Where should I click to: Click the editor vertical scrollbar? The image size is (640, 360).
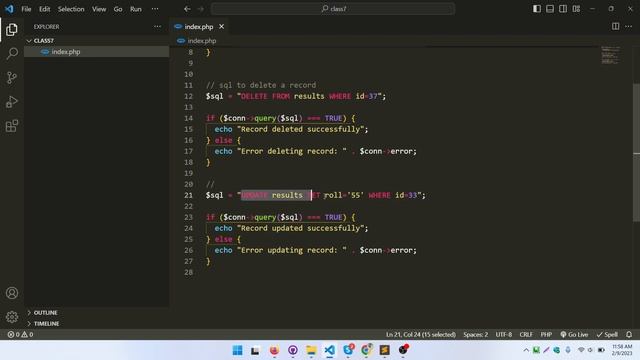(636, 152)
